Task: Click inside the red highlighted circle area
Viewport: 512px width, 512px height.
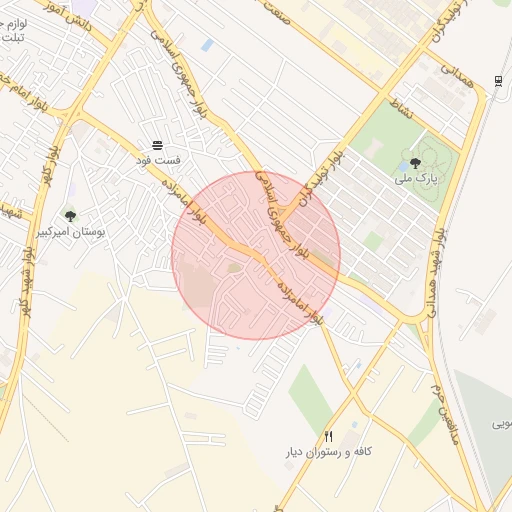Action: [256, 256]
